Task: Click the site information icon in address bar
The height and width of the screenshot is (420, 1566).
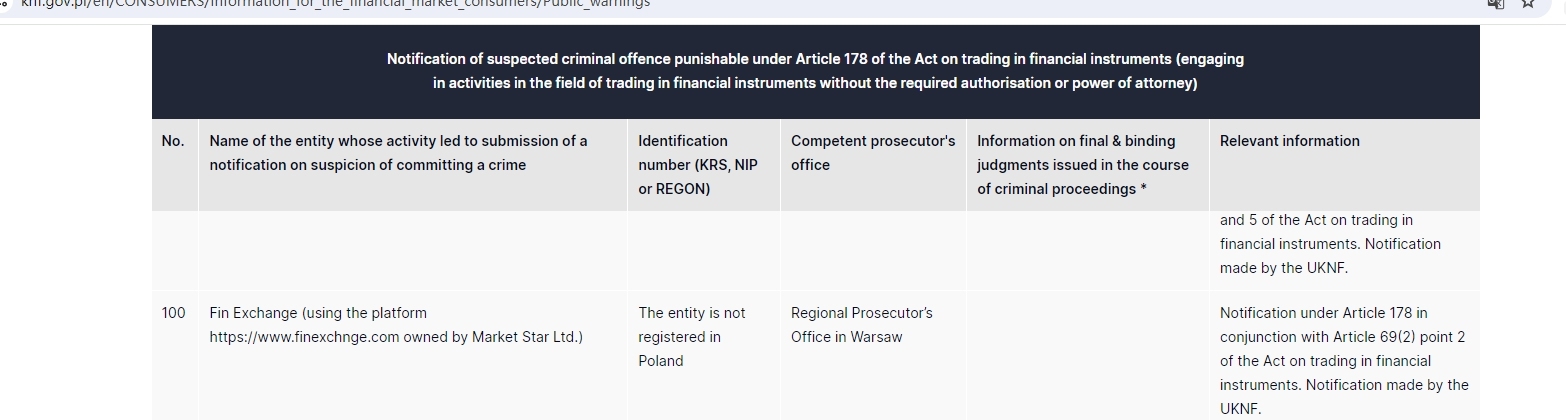Action: [5, 4]
